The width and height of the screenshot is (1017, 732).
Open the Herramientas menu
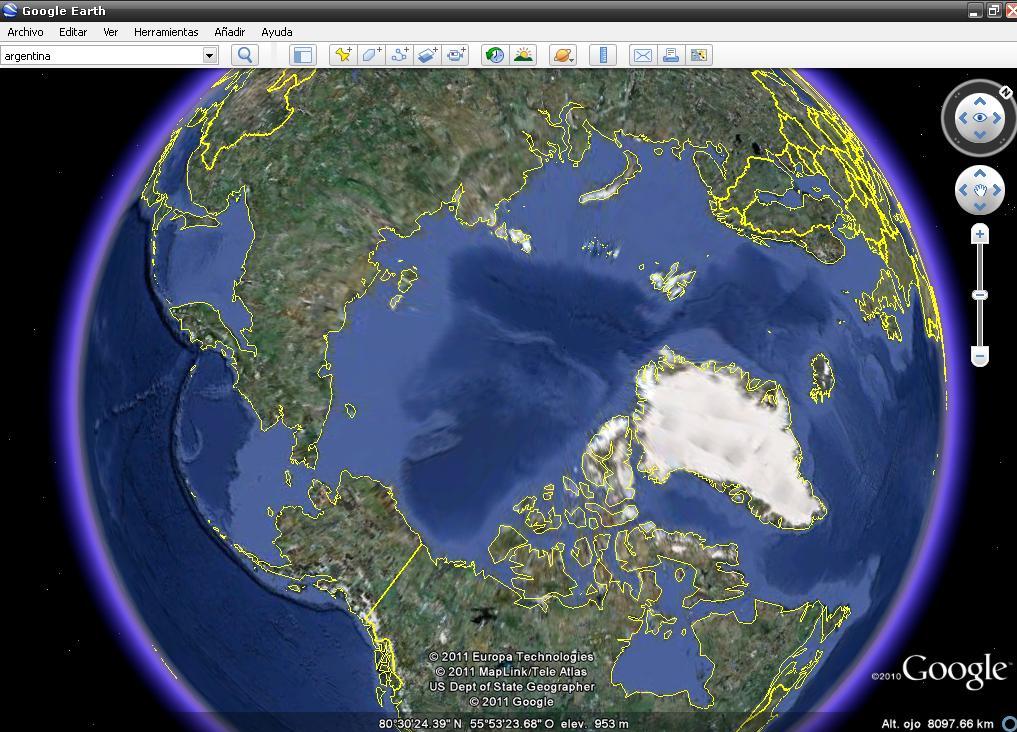(x=166, y=32)
